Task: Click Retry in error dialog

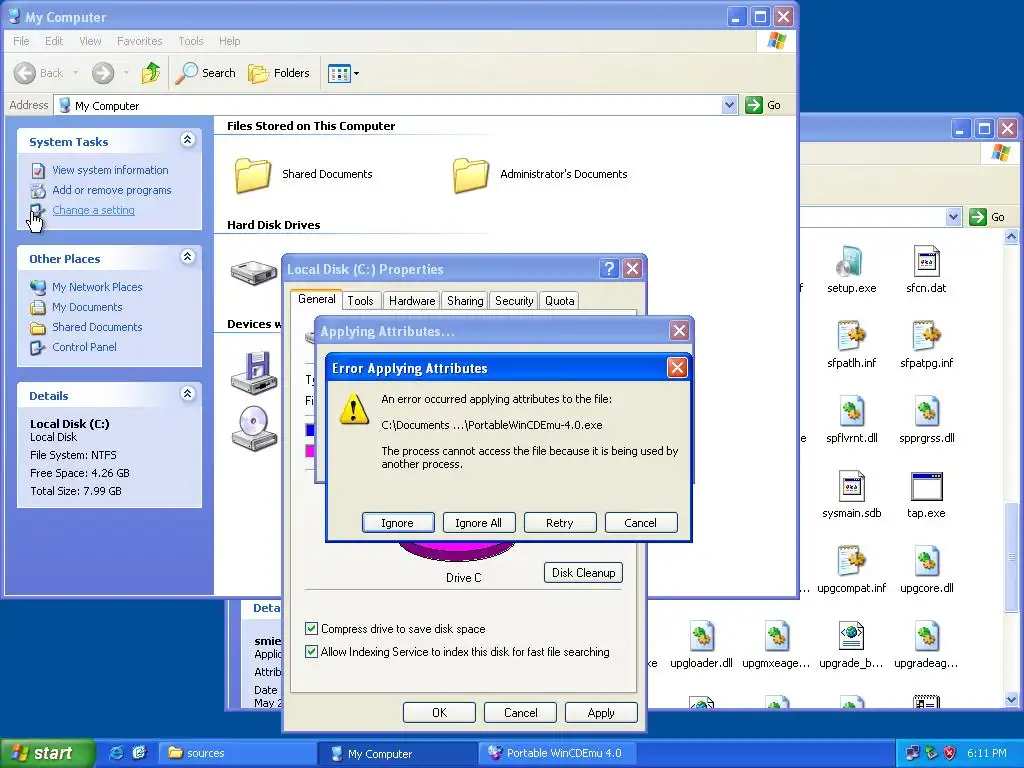Action: tap(560, 522)
